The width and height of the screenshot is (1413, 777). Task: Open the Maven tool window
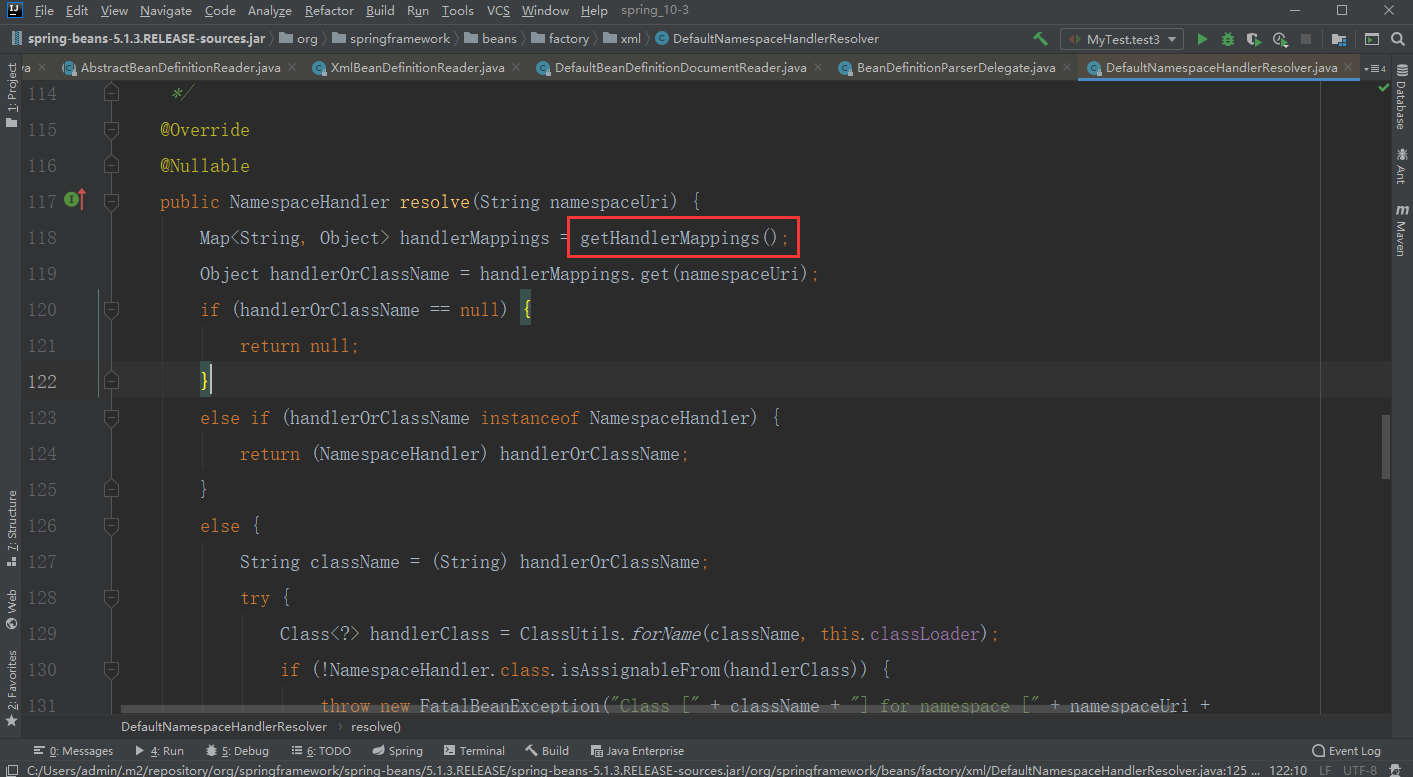click(1401, 231)
